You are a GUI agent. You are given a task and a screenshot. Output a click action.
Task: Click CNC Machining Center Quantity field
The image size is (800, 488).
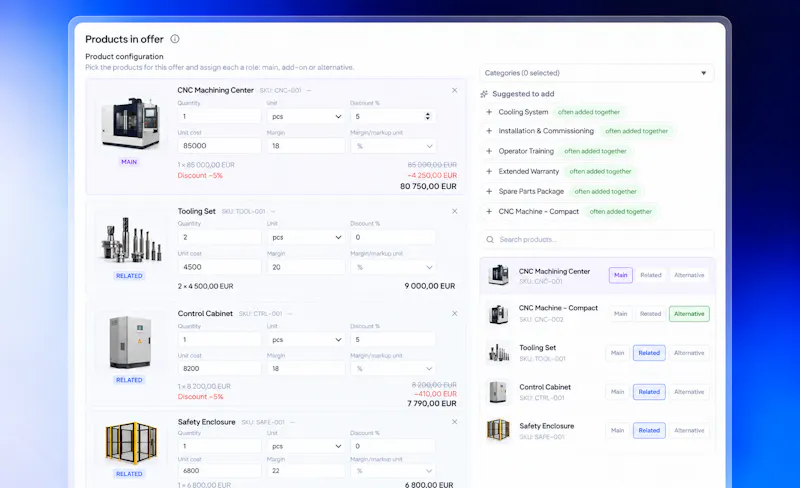pyautogui.click(x=219, y=116)
